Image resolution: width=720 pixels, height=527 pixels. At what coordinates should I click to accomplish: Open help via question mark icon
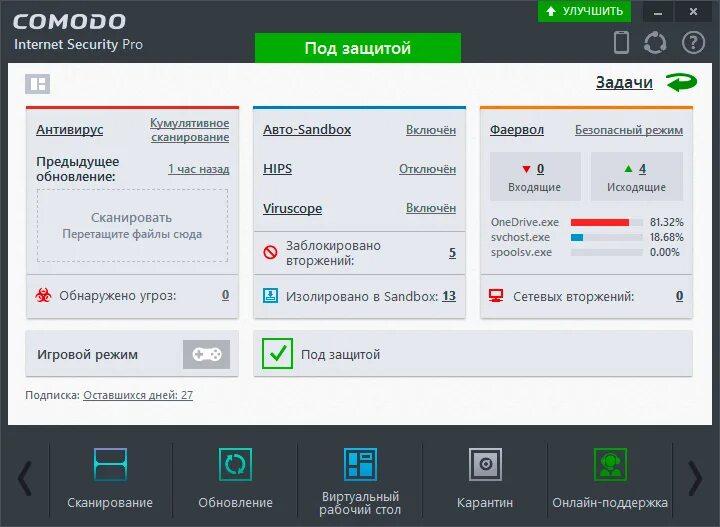pyautogui.click(x=693, y=43)
